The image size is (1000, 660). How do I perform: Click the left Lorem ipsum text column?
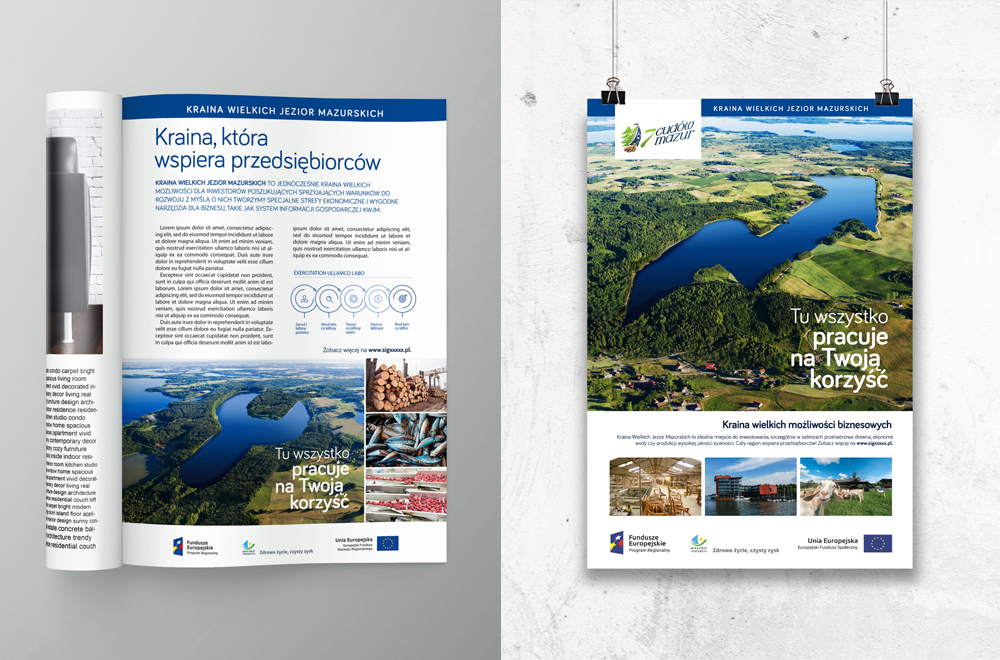(x=214, y=285)
